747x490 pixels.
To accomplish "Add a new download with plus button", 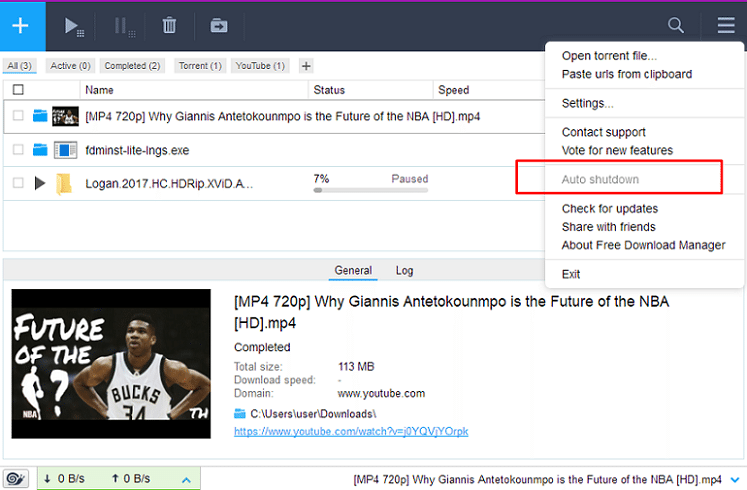I will (20, 26).
